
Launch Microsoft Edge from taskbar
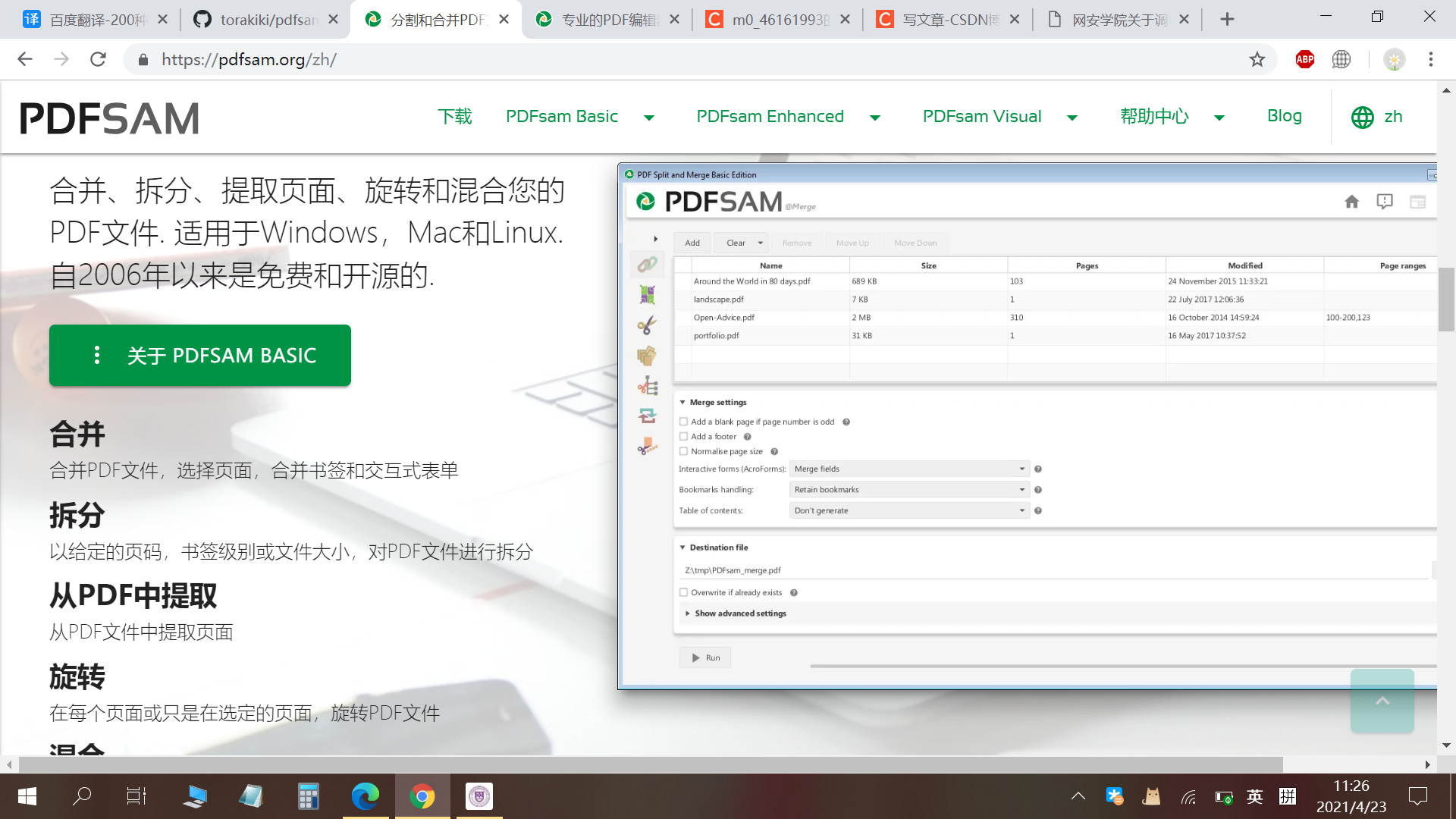366,796
